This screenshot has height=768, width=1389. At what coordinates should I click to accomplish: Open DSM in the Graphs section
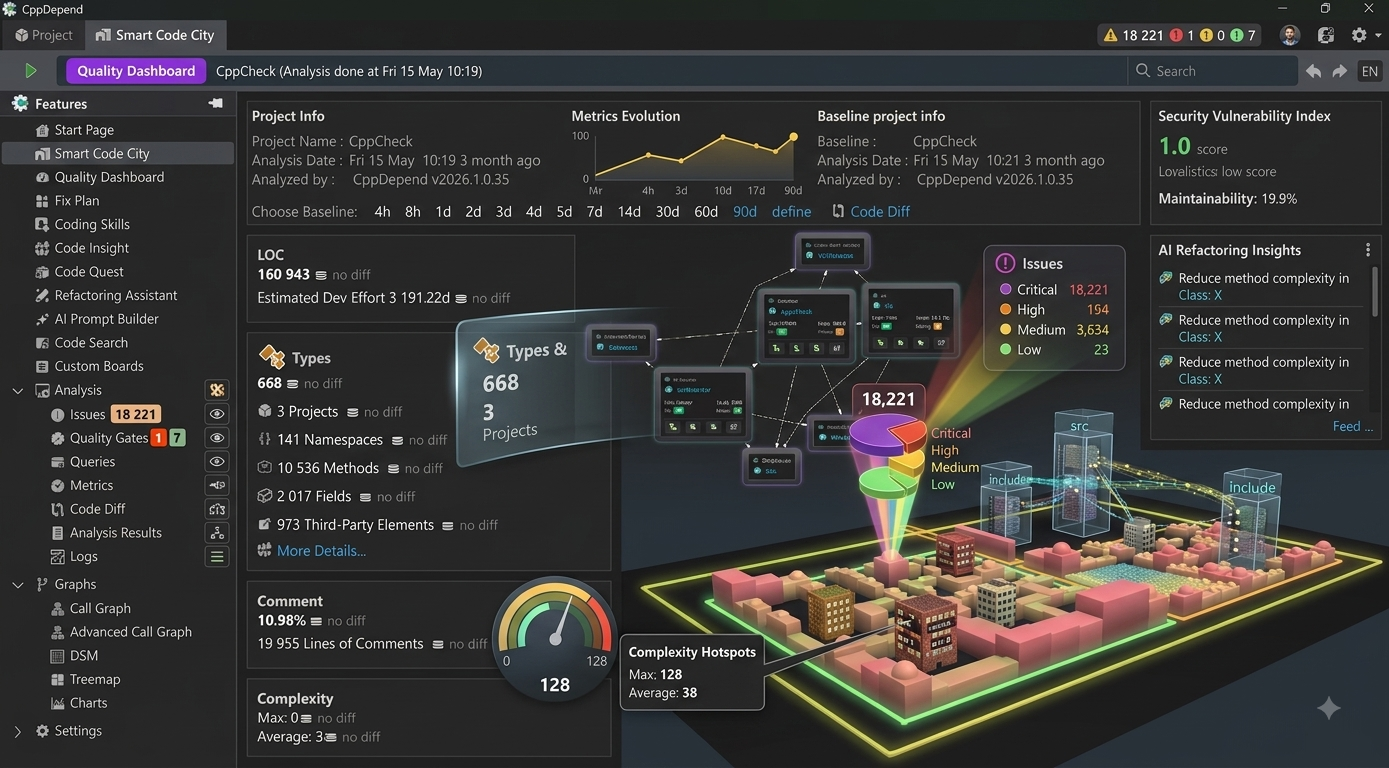(84, 656)
